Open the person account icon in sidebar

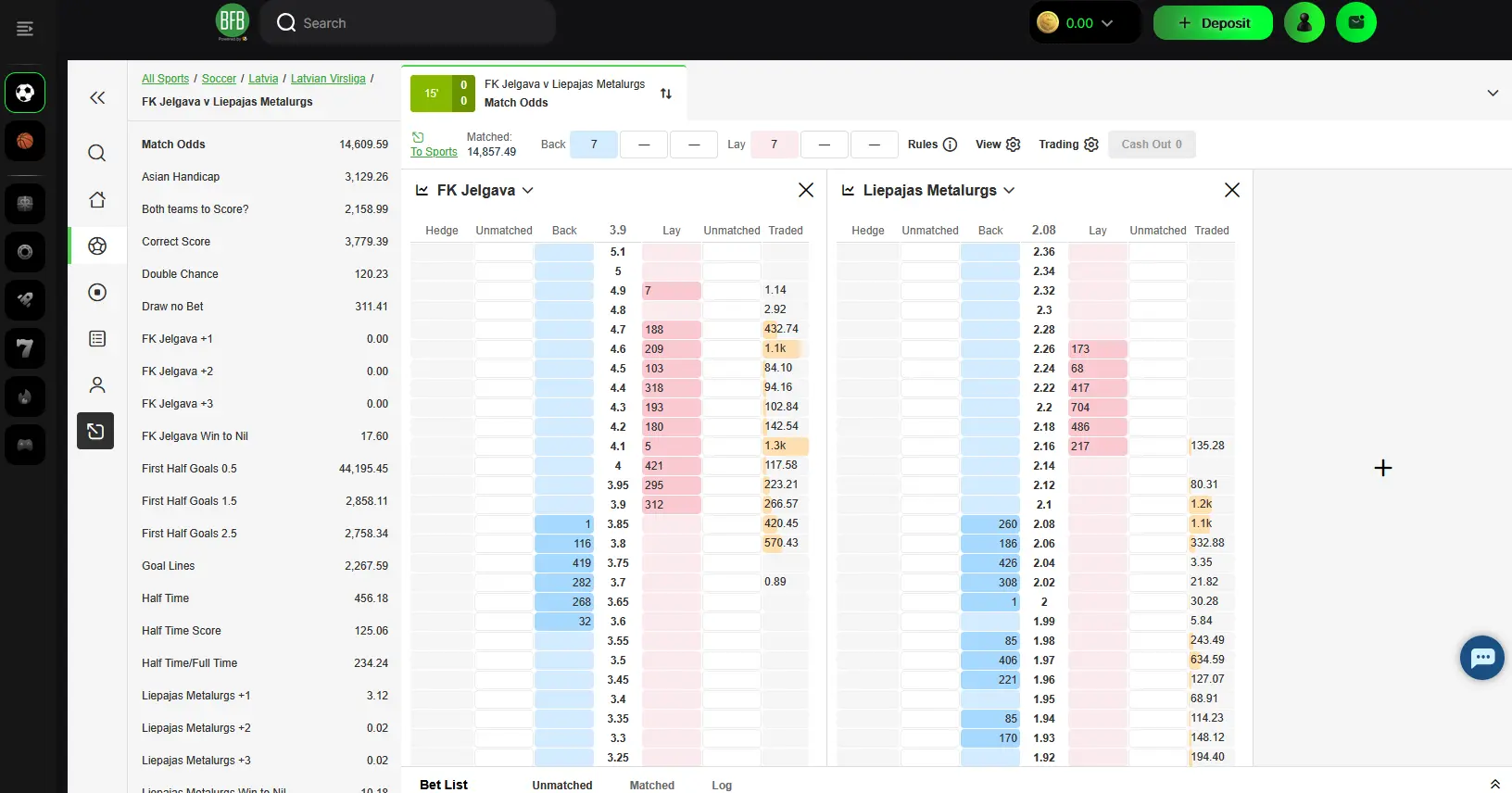[x=97, y=384]
